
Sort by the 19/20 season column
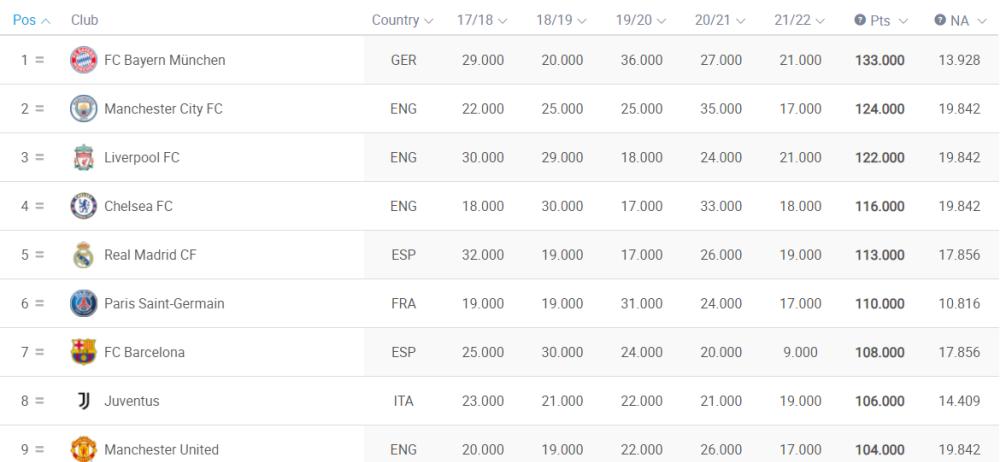point(641,20)
